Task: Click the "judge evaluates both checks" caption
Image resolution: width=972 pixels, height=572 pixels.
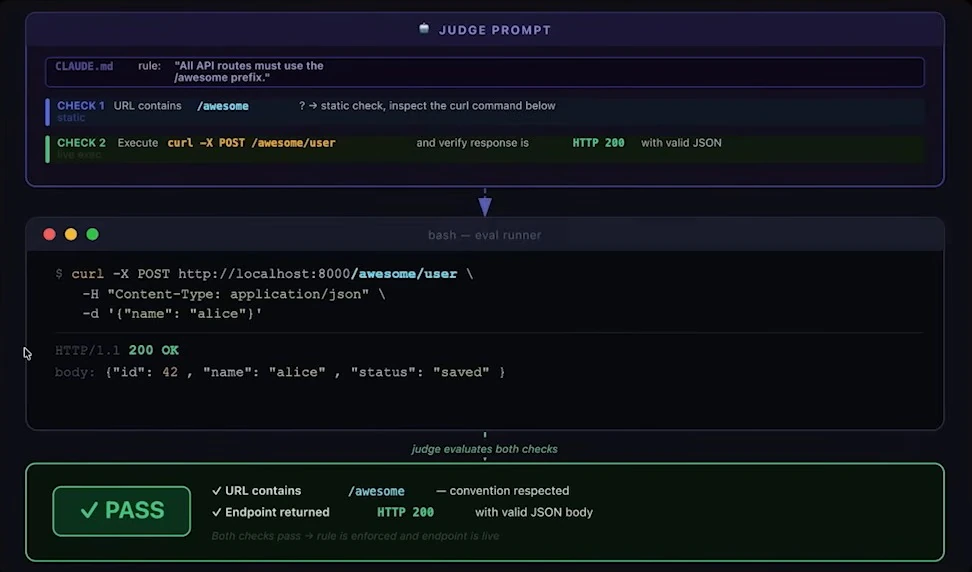Action: coord(485,449)
